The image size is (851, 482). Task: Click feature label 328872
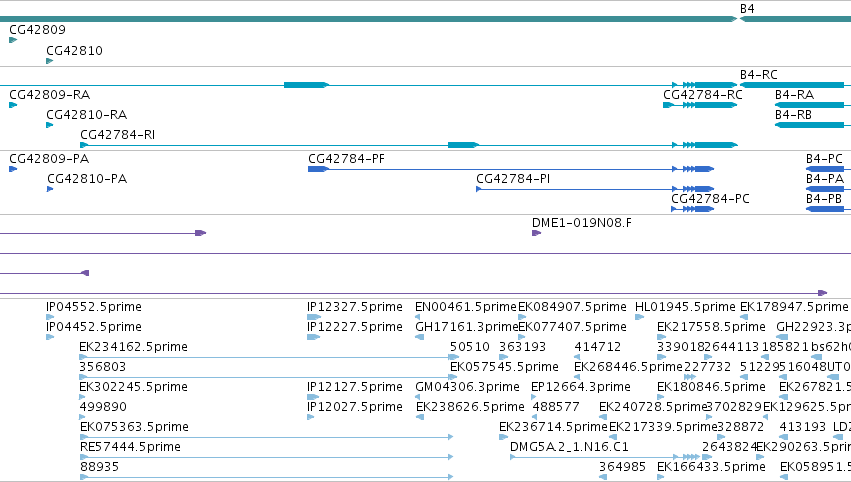[x=740, y=427]
